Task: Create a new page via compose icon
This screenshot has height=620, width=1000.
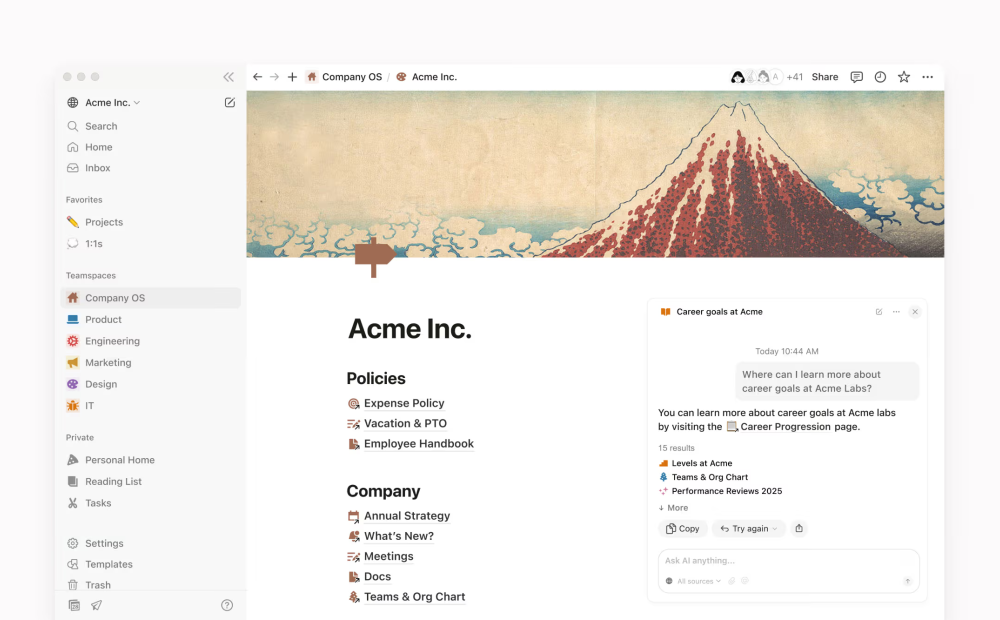Action: click(x=230, y=102)
